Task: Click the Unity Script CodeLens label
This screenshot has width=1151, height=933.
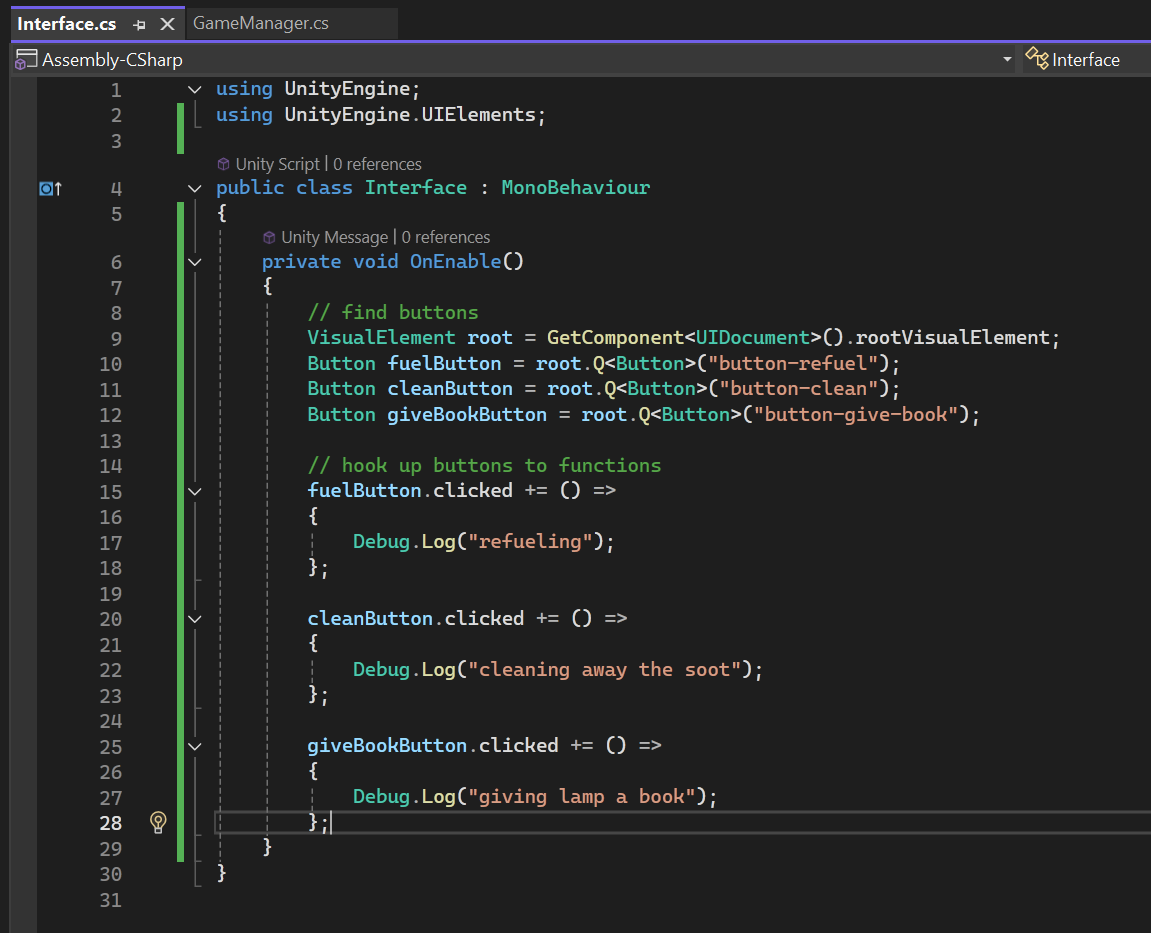Action: (x=277, y=164)
